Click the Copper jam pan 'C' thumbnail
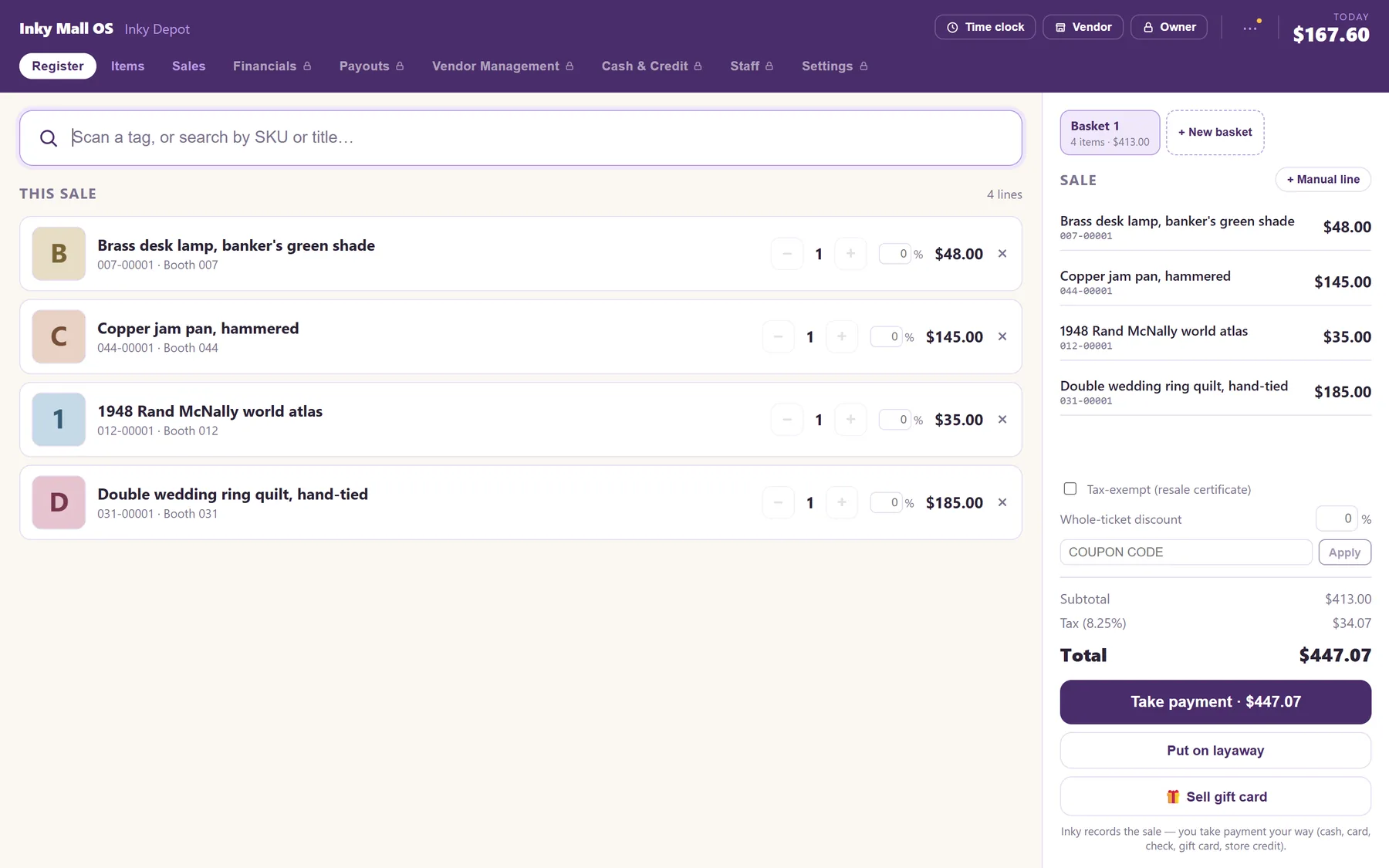 pos(59,336)
